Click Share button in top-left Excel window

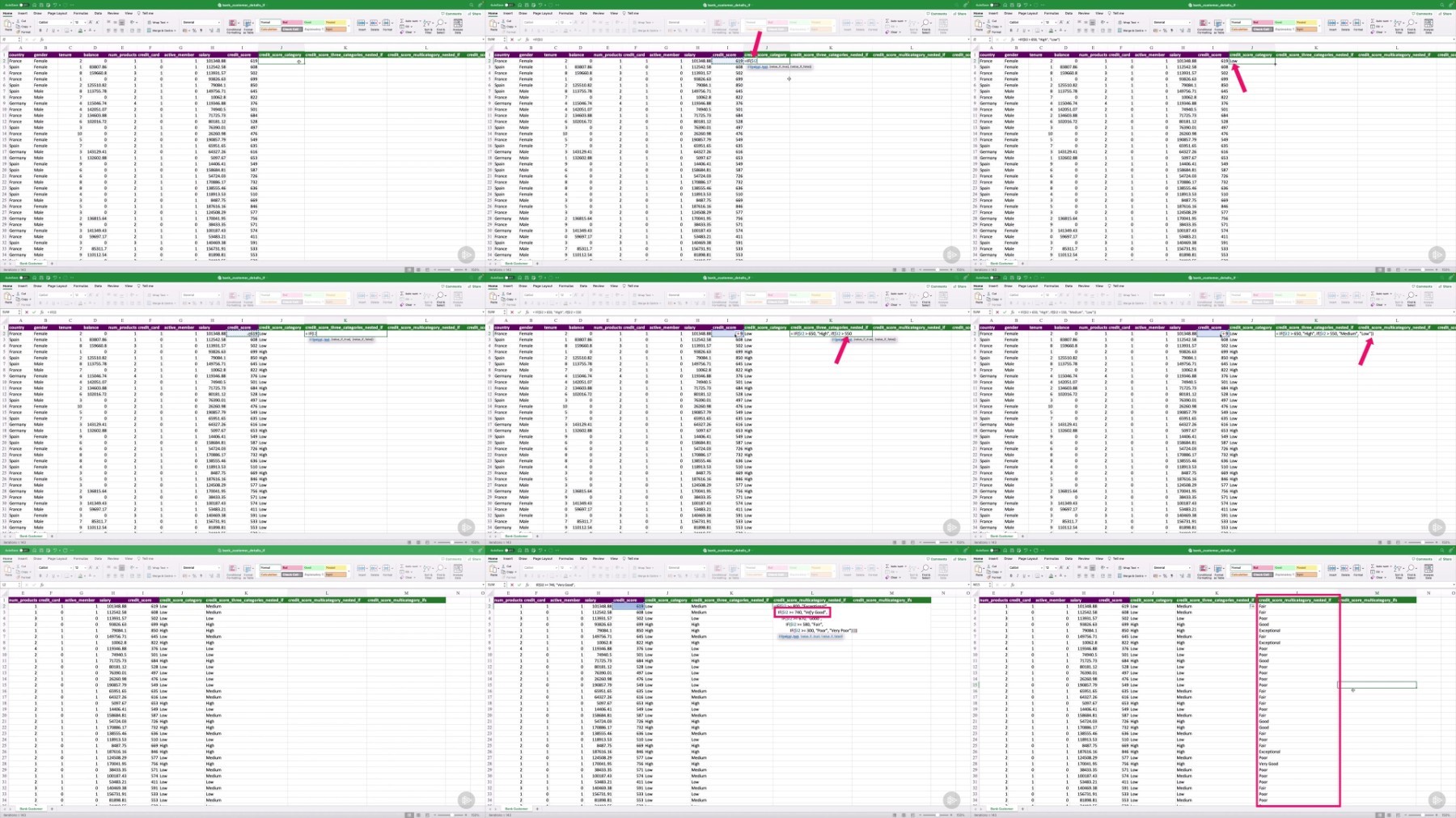tap(475, 14)
